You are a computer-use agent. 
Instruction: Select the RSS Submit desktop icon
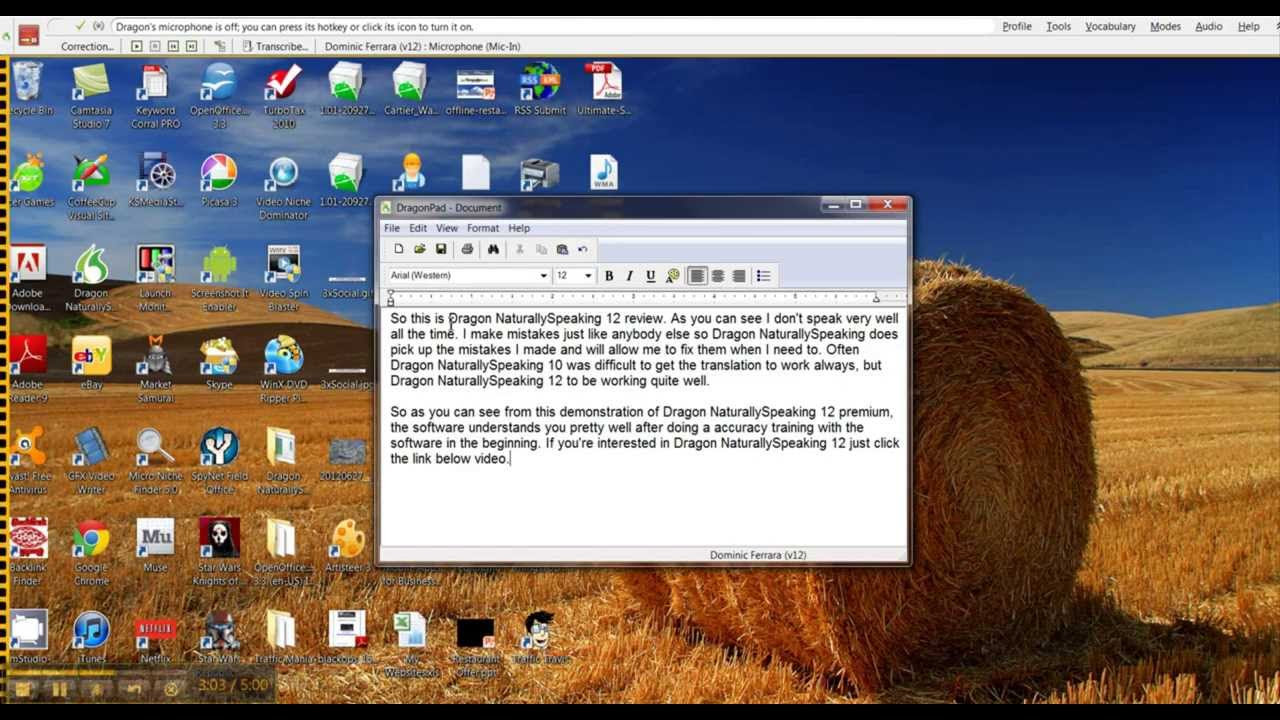540,90
